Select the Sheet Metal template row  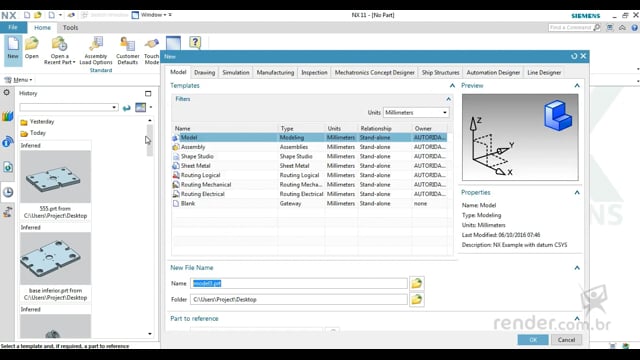(x=309, y=166)
